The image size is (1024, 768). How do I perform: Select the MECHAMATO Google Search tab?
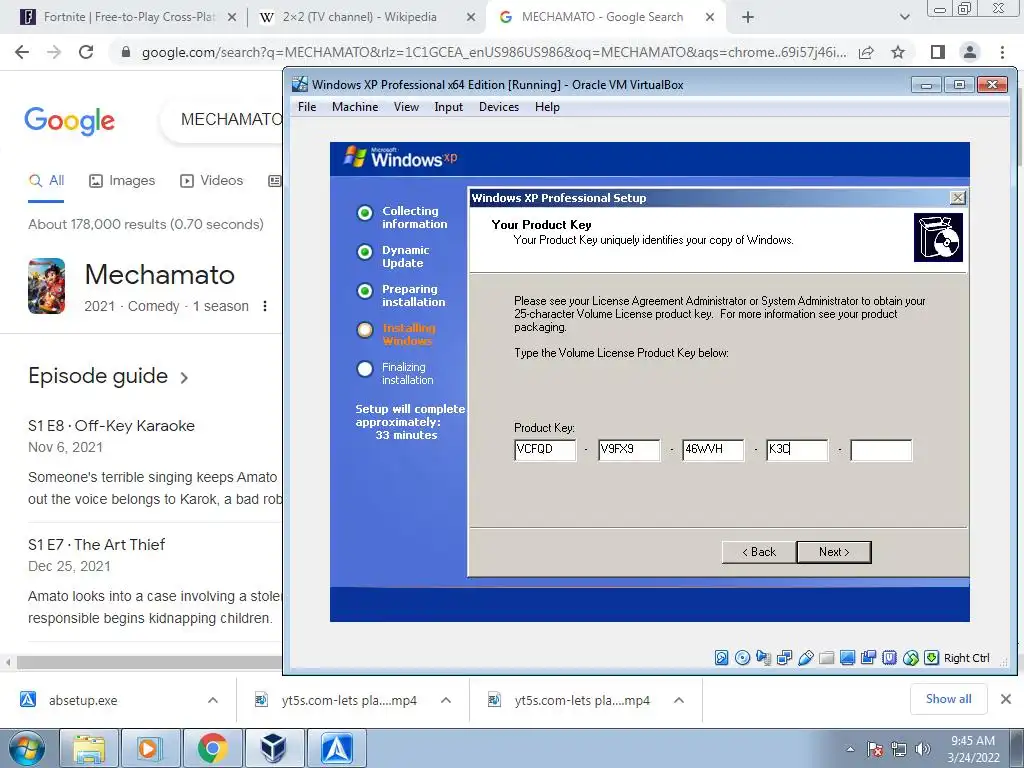[x=605, y=17]
